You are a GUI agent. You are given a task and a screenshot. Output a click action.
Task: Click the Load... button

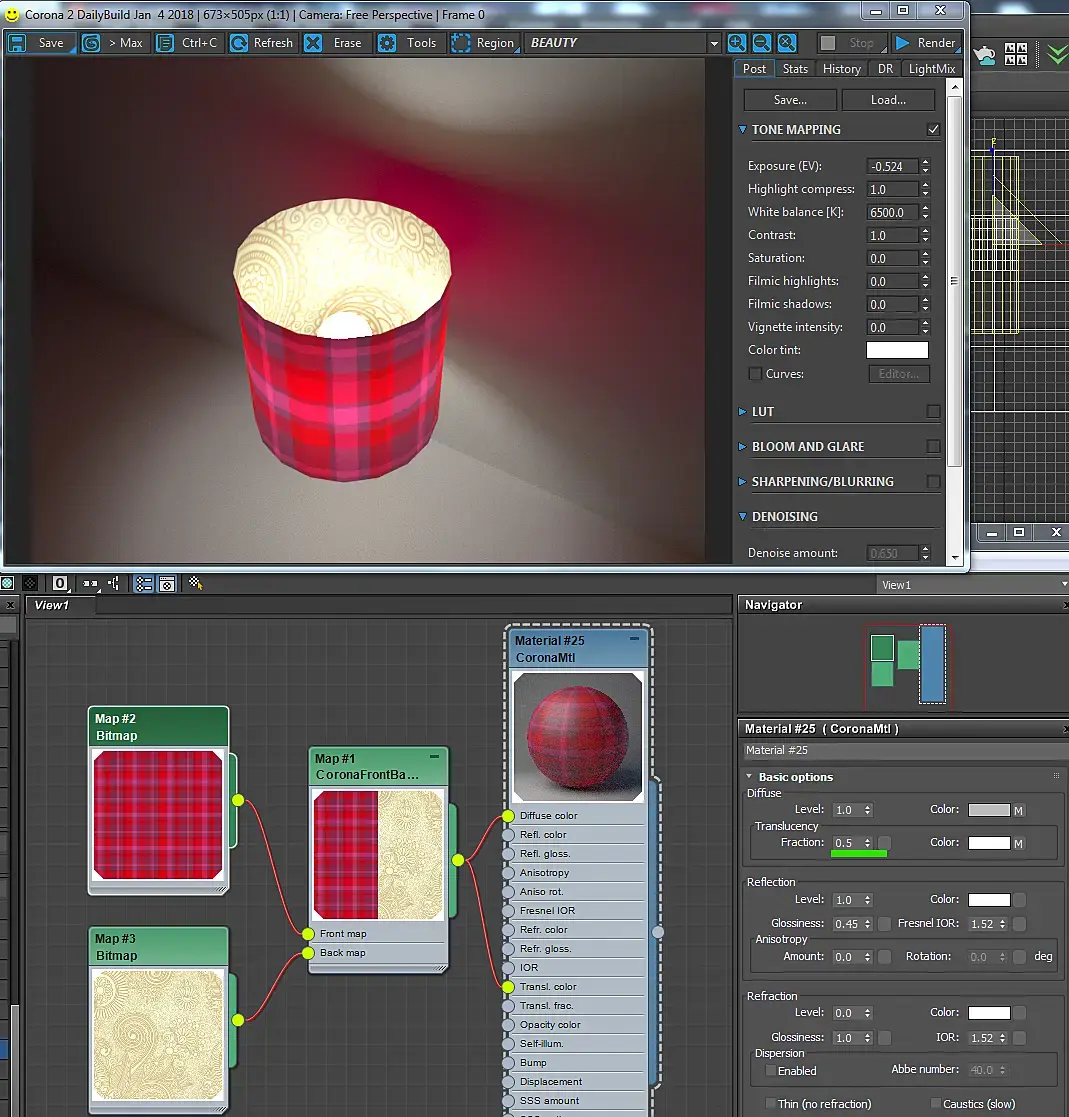(x=888, y=100)
